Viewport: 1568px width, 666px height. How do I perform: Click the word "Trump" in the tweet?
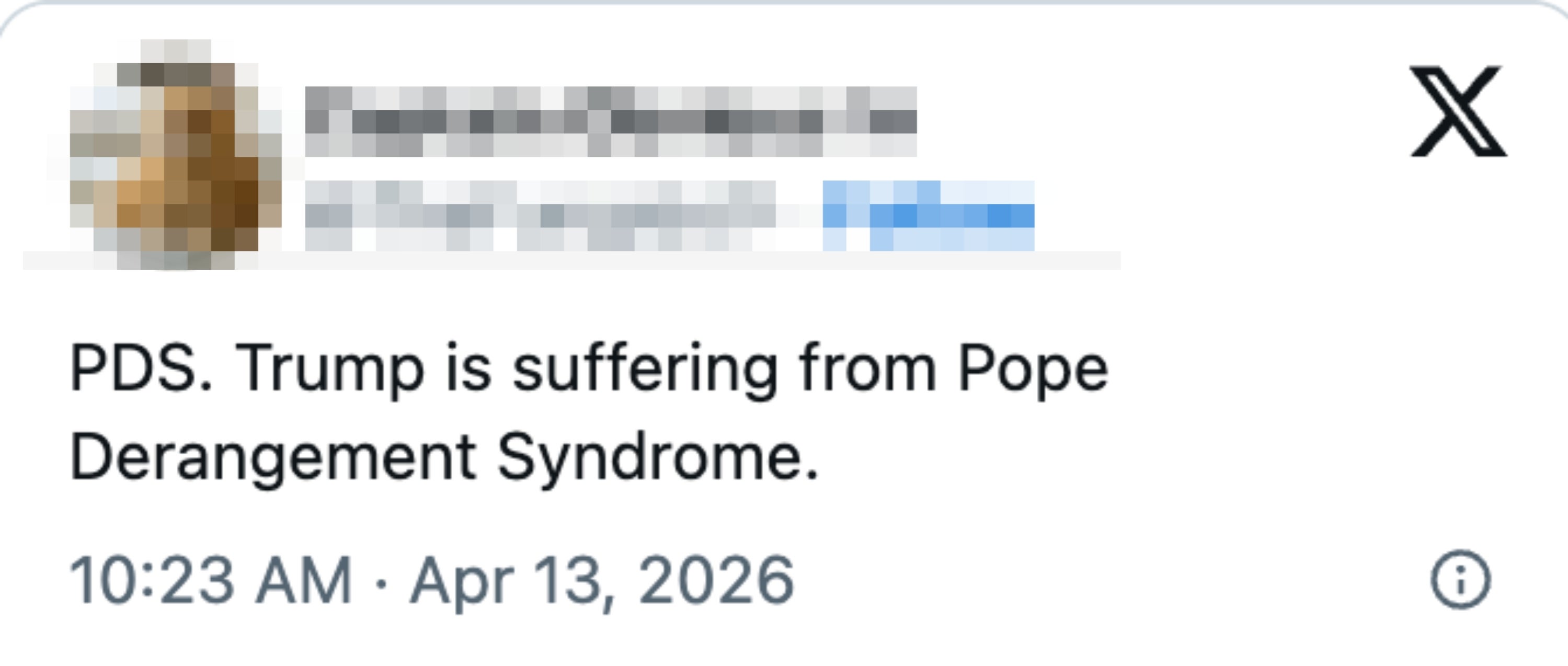point(330,369)
